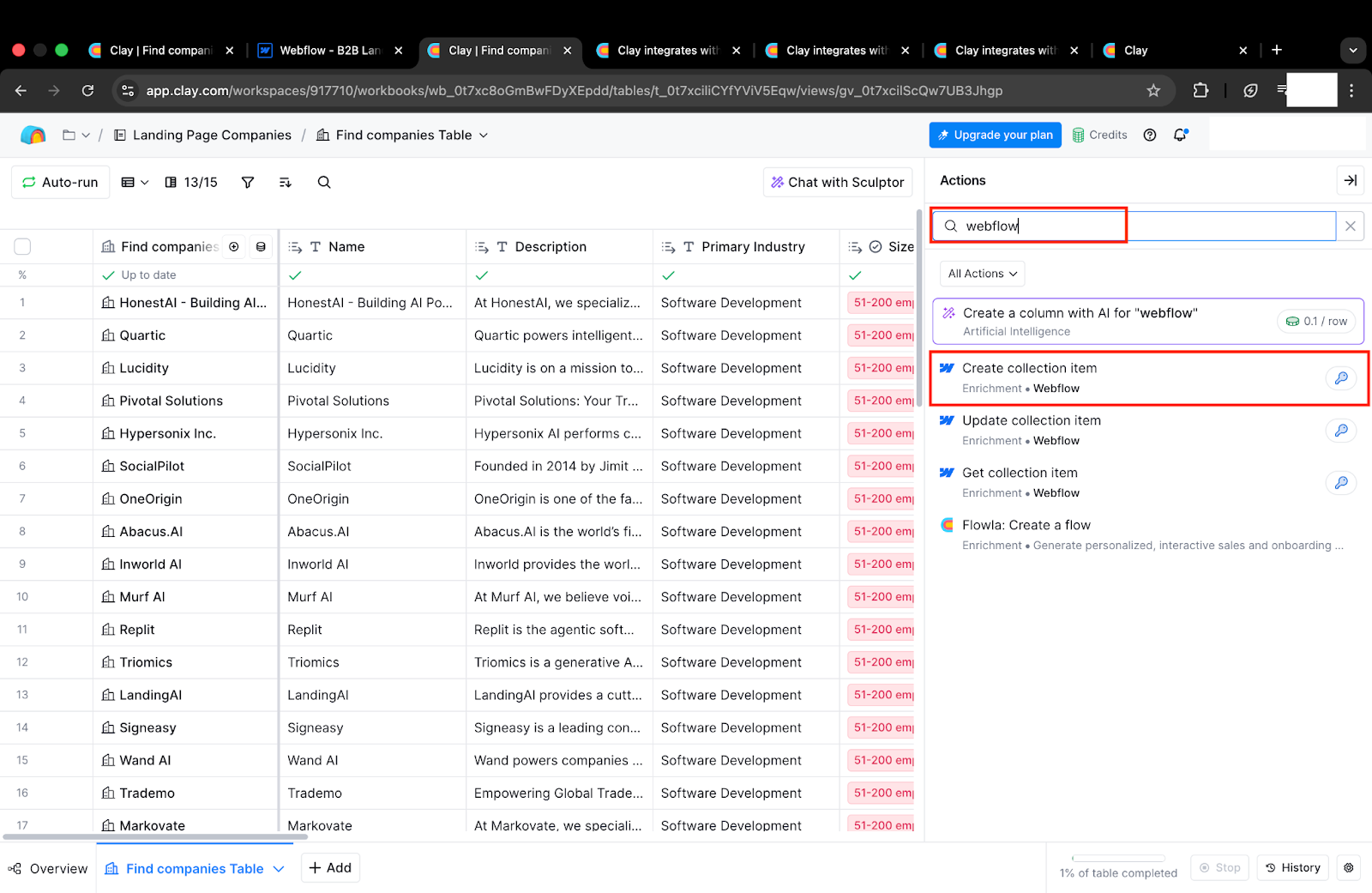Select Flowla: Create a flow action
Image resolution: width=1372 pixels, height=893 pixels.
click(1148, 535)
